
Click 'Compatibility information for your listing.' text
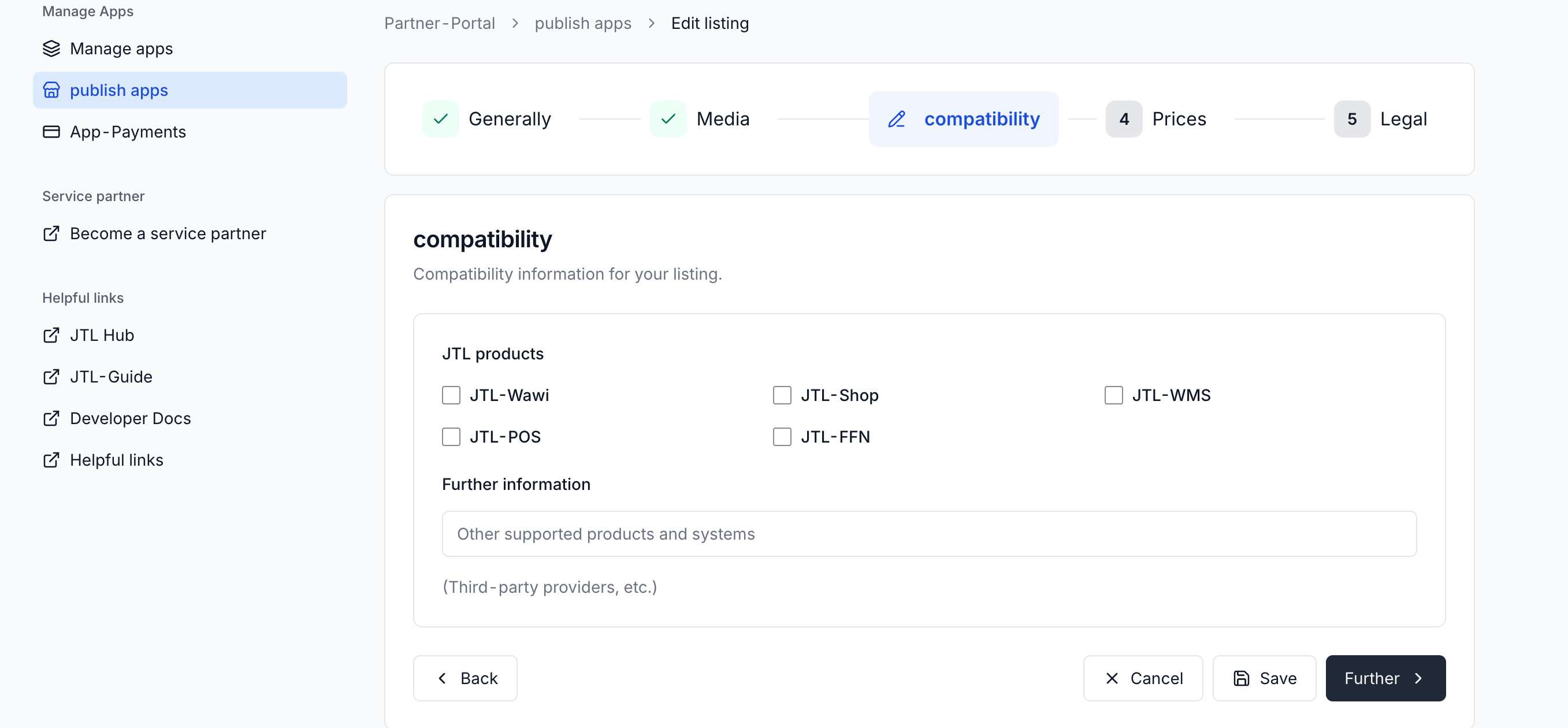[567, 274]
